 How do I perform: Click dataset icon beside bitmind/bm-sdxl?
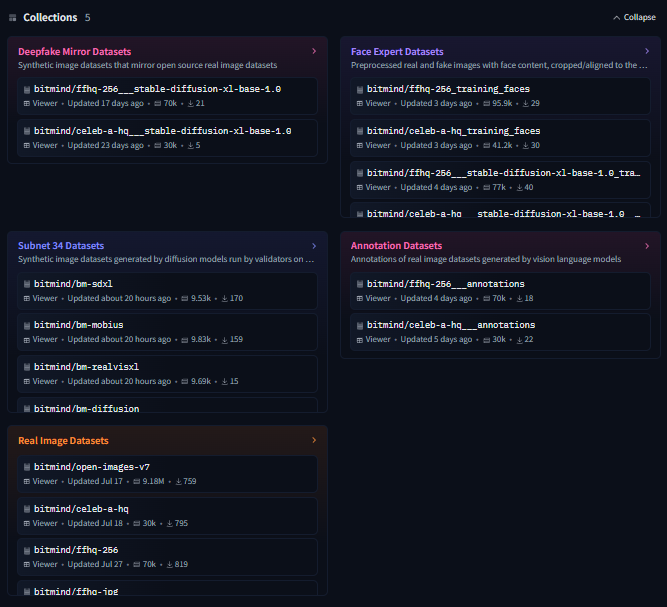[27, 284]
